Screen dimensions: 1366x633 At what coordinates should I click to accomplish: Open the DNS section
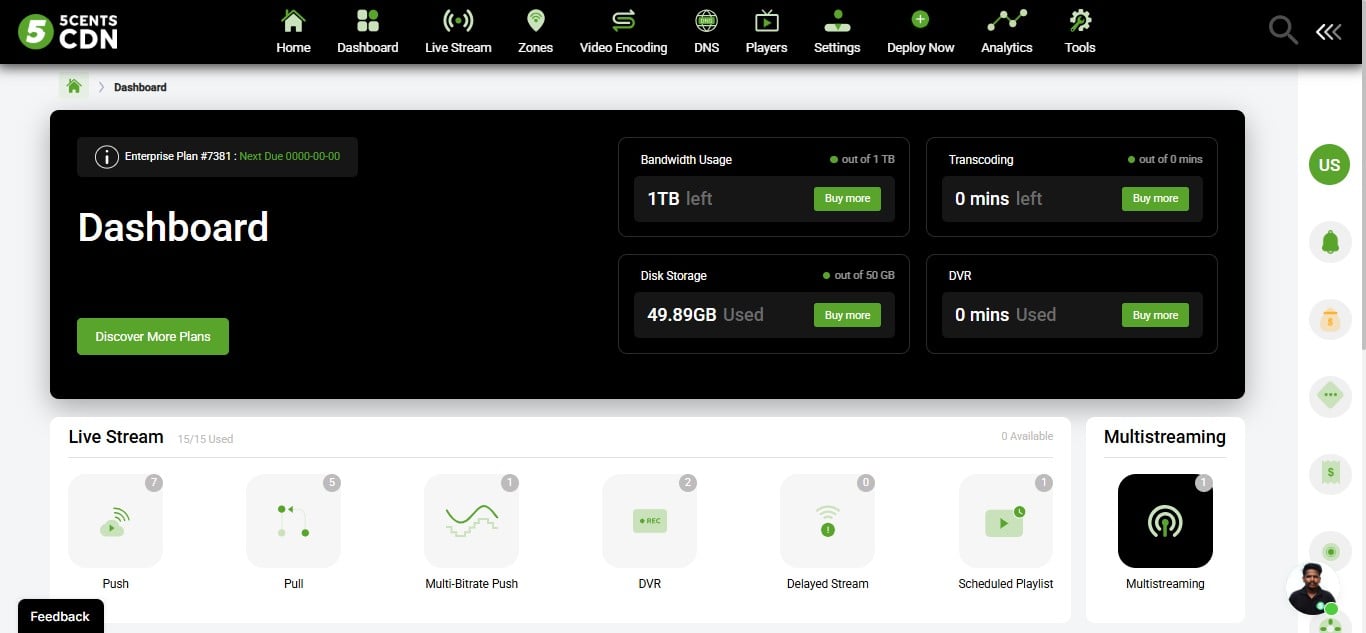(x=706, y=32)
